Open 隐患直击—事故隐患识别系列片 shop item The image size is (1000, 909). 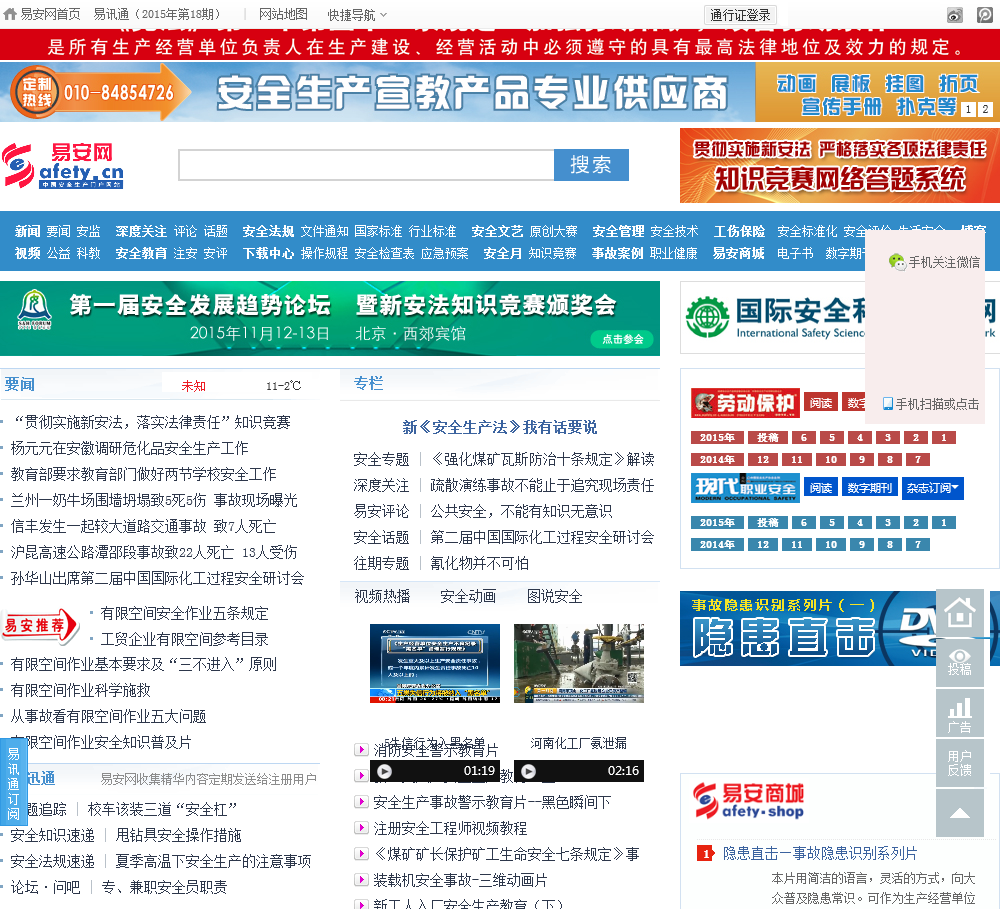[x=820, y=854]
